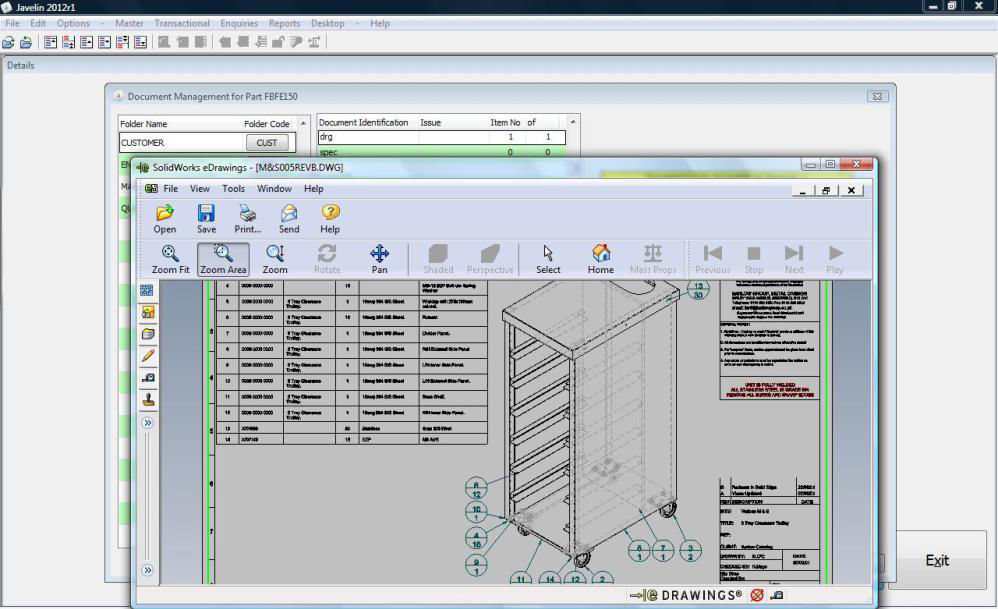Select the Zoom Fit tool
Viewport: 998px width, 609px height.
(x=170, y=259)
